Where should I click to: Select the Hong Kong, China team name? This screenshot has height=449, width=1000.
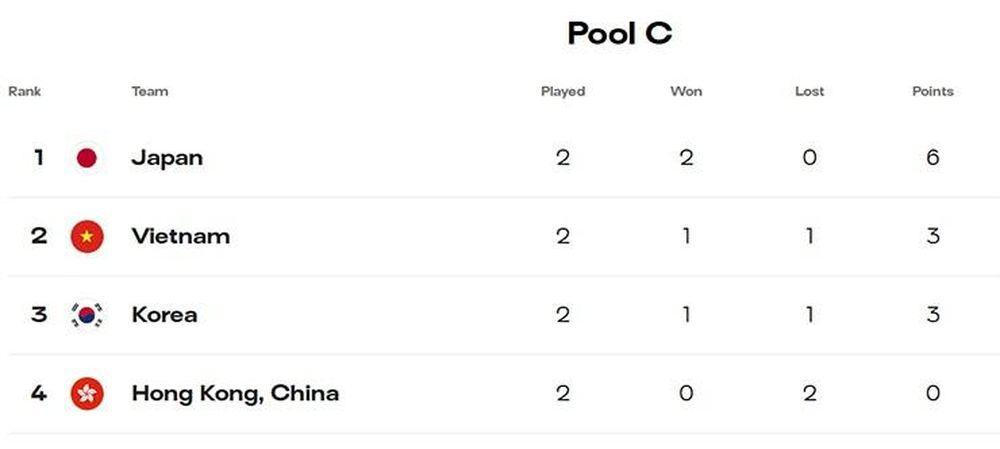coord(235,394)
